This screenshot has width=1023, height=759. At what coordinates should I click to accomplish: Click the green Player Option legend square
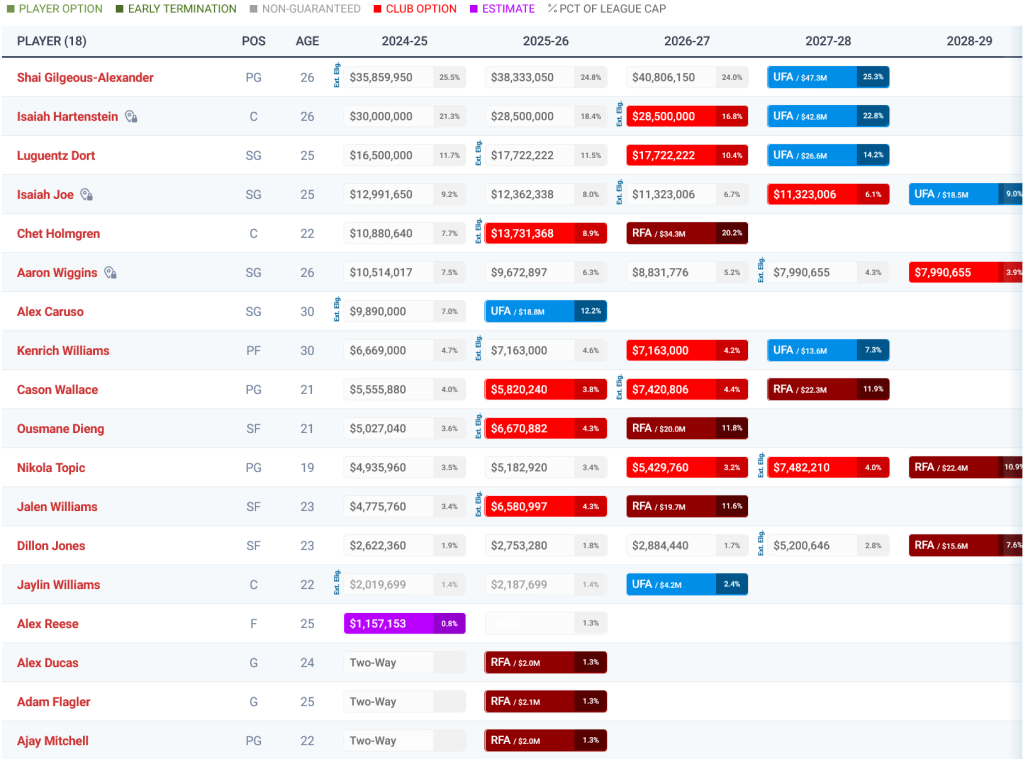point(10,9)
